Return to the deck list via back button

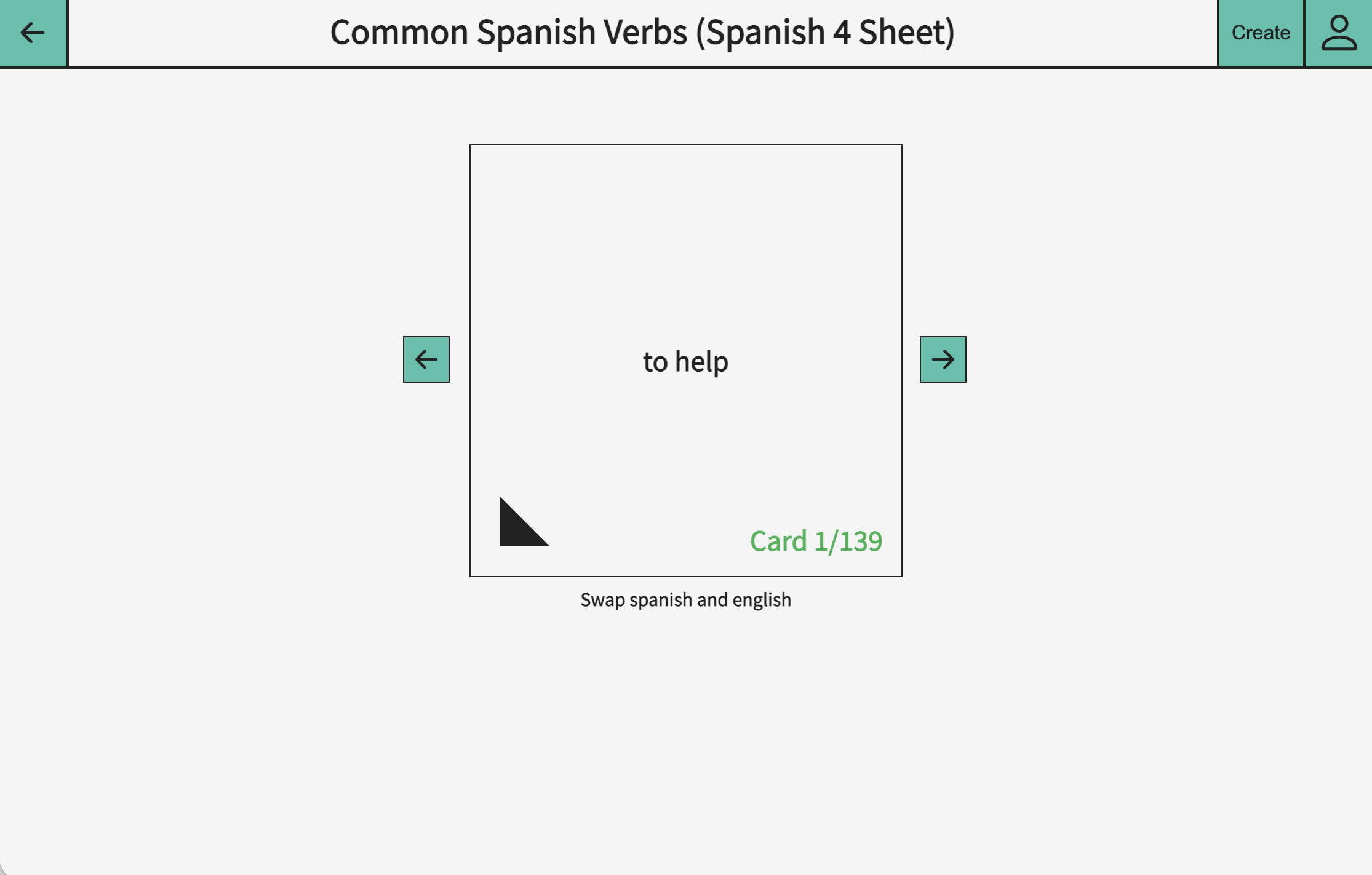click(32, 33)
